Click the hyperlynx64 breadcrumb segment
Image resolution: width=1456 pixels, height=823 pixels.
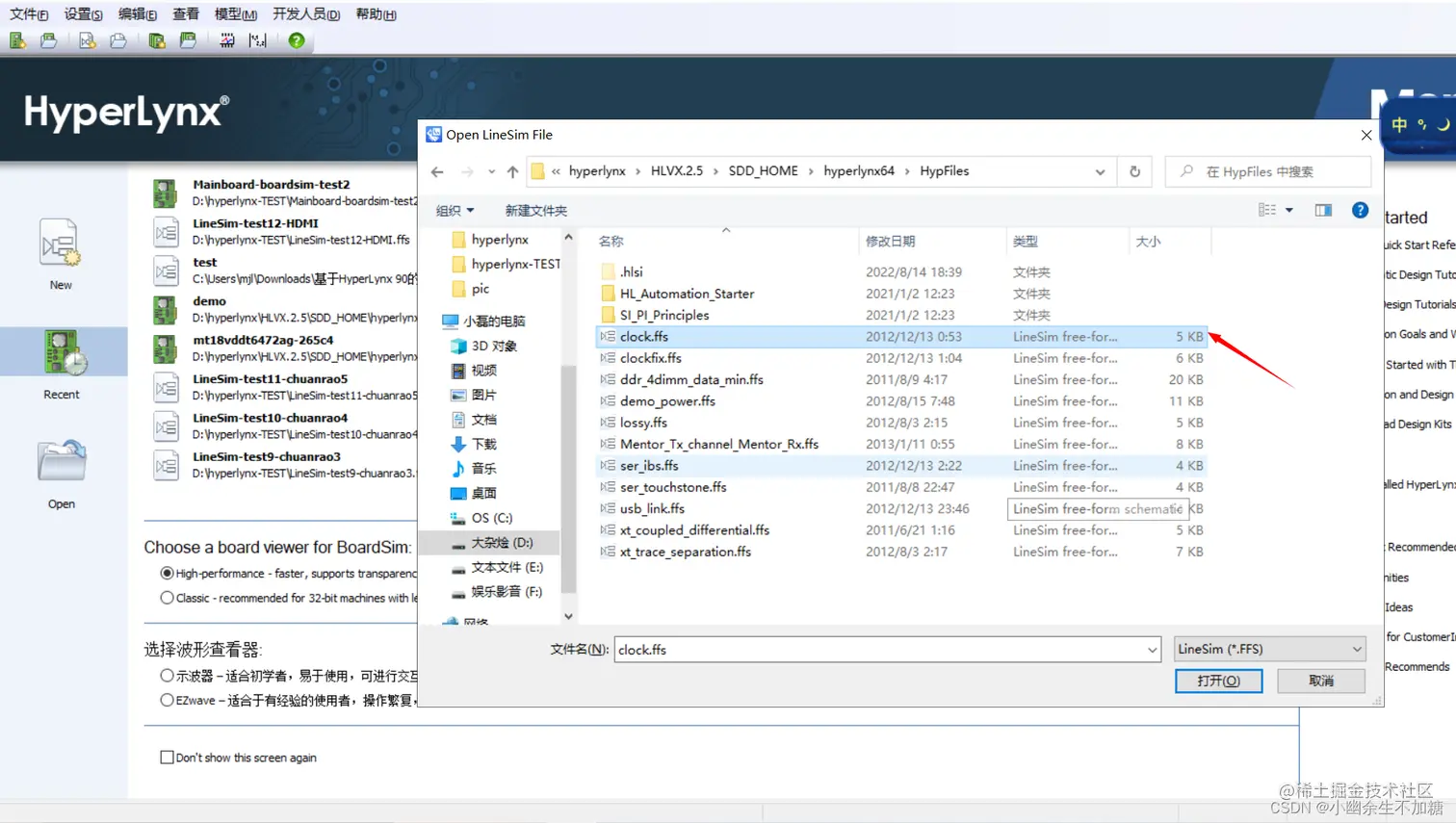click(x=859, y=171)
